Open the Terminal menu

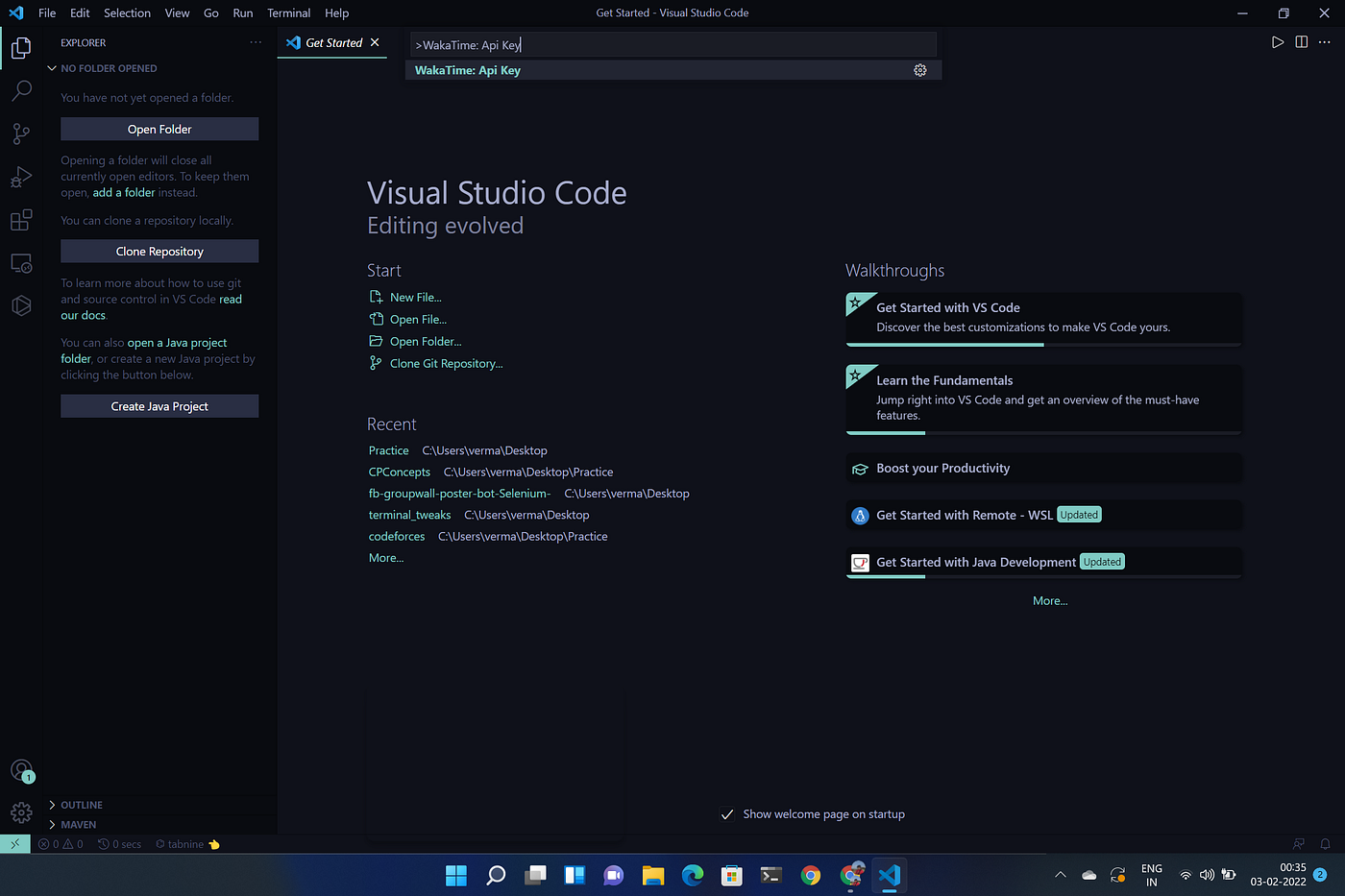288,12
